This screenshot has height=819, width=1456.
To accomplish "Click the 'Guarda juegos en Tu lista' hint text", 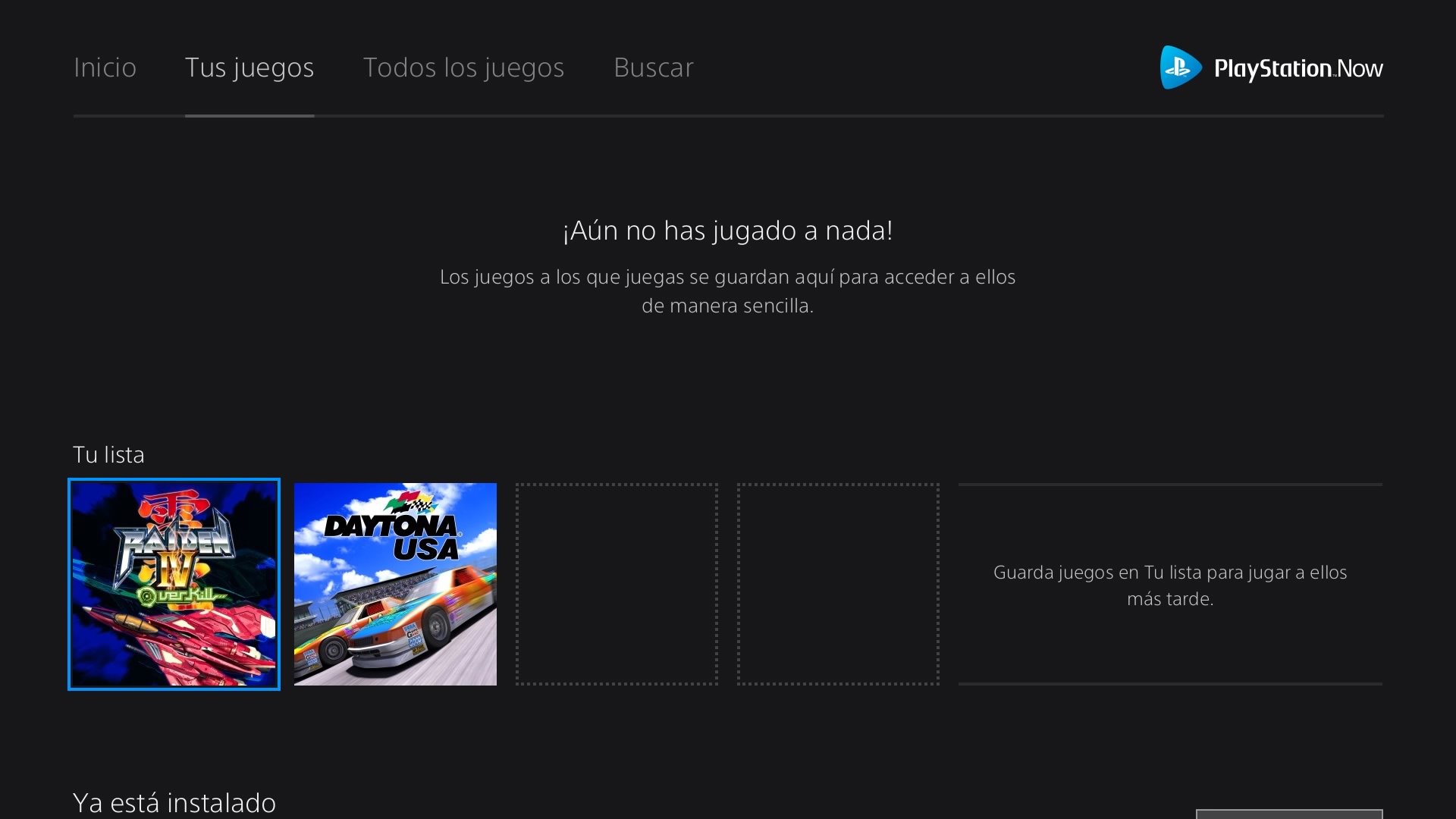I will pos(1170,585).
